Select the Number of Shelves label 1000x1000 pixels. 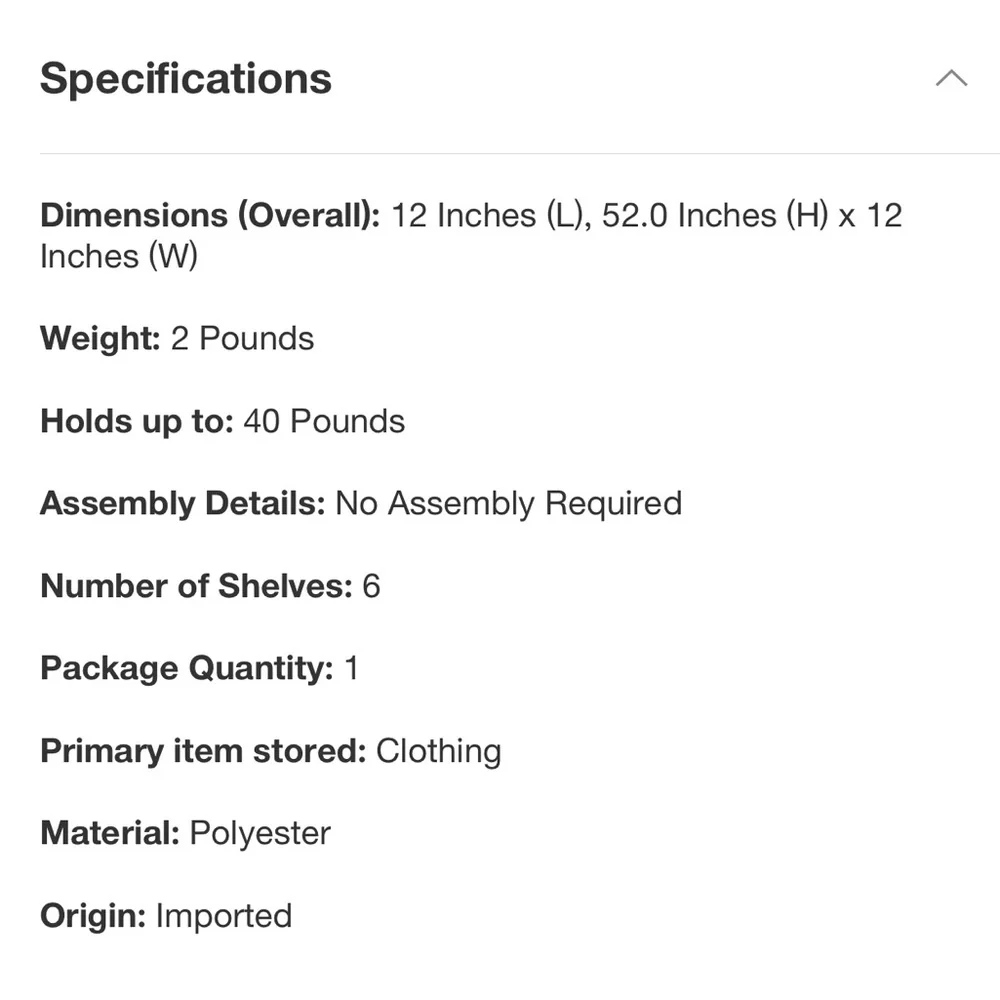tap(196, 586)
